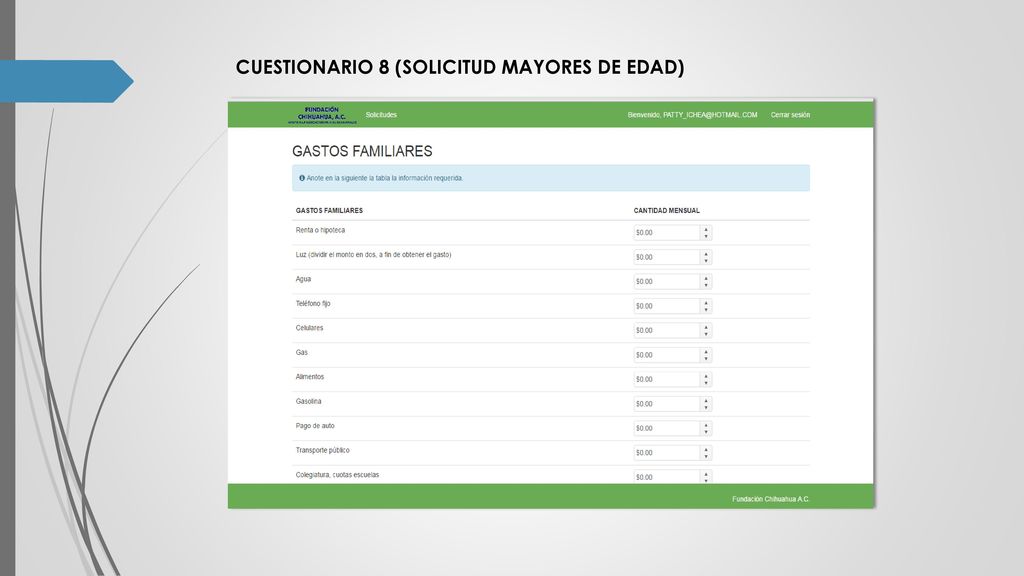Focus the Transporte público amount field
Viewport: 1024px width, 576px height.
tap(667, 453)
